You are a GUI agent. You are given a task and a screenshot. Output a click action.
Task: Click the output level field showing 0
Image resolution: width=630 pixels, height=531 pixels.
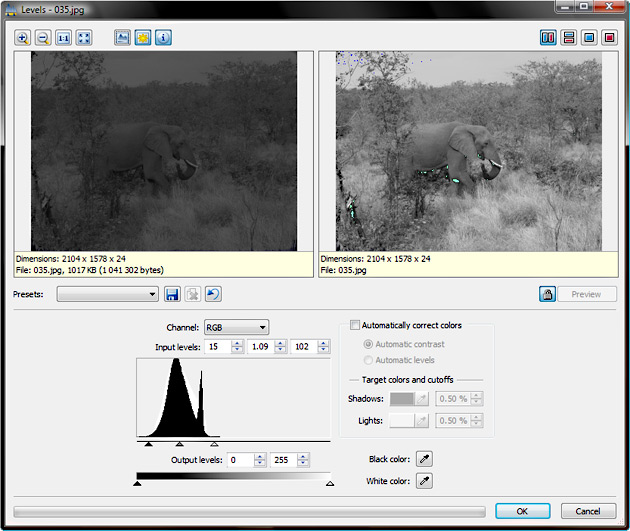tap(241, 460)
